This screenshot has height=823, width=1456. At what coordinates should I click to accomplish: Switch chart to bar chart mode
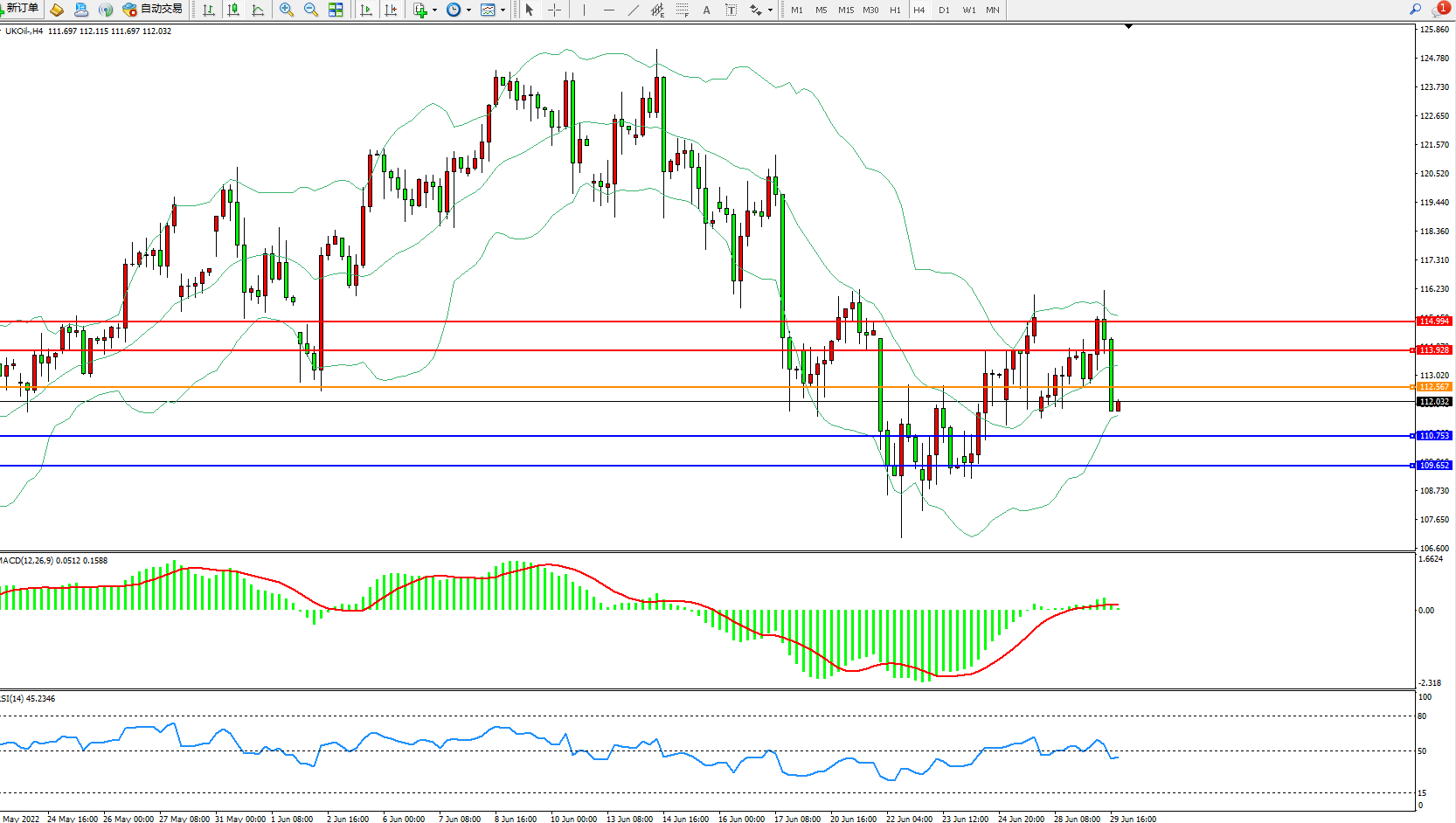point(209,10)
